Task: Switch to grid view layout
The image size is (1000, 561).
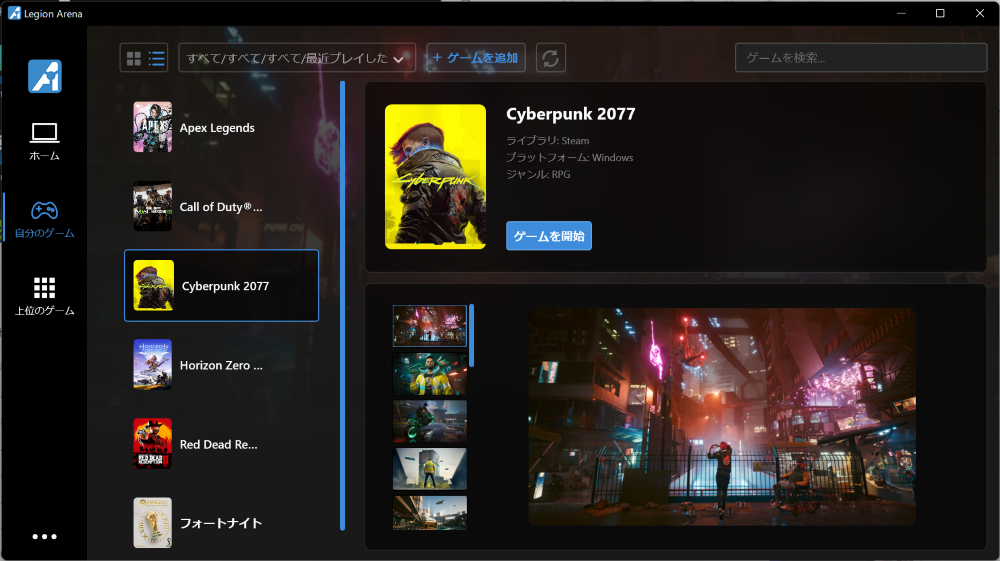Action: 134,59
